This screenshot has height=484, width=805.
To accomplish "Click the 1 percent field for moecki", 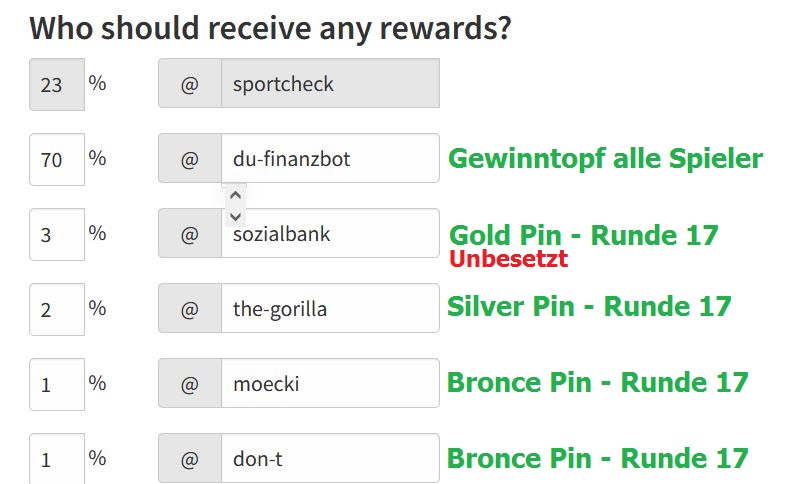I will click(x=57, y=384).
